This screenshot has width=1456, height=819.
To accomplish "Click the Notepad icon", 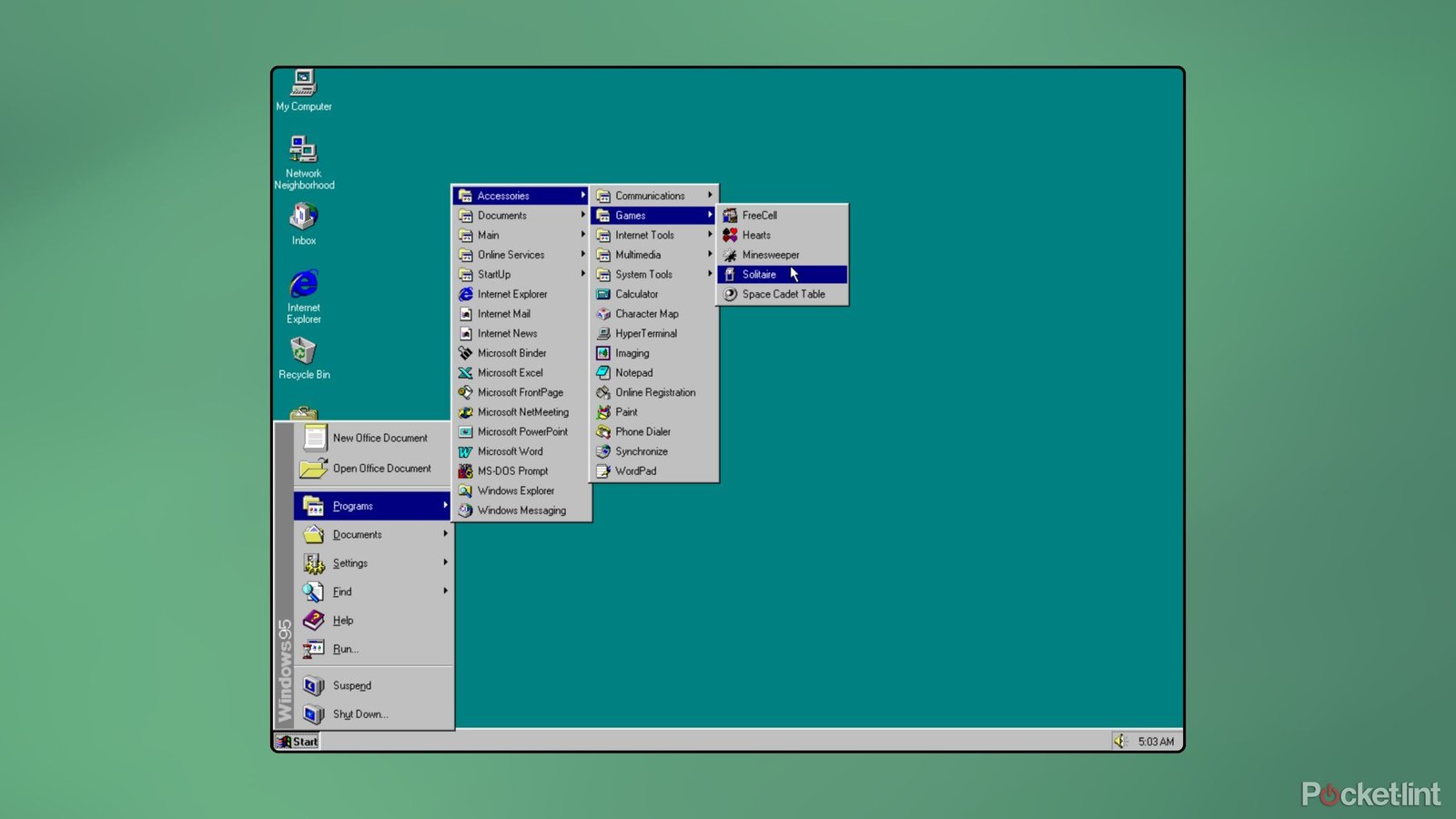I will click(602, 373).
